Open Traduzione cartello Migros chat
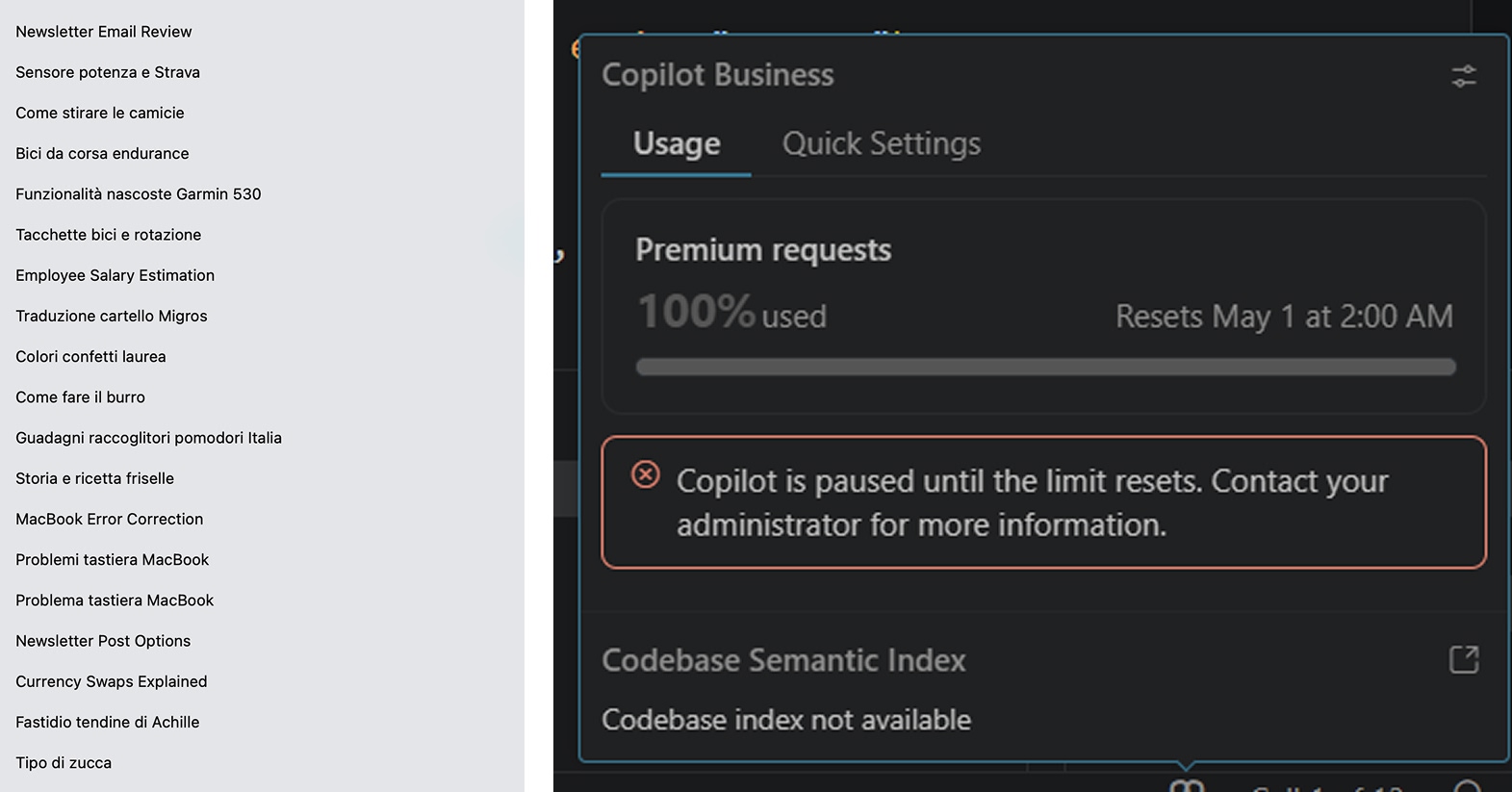The image size is (1512, 792). [x=112, y=316]
